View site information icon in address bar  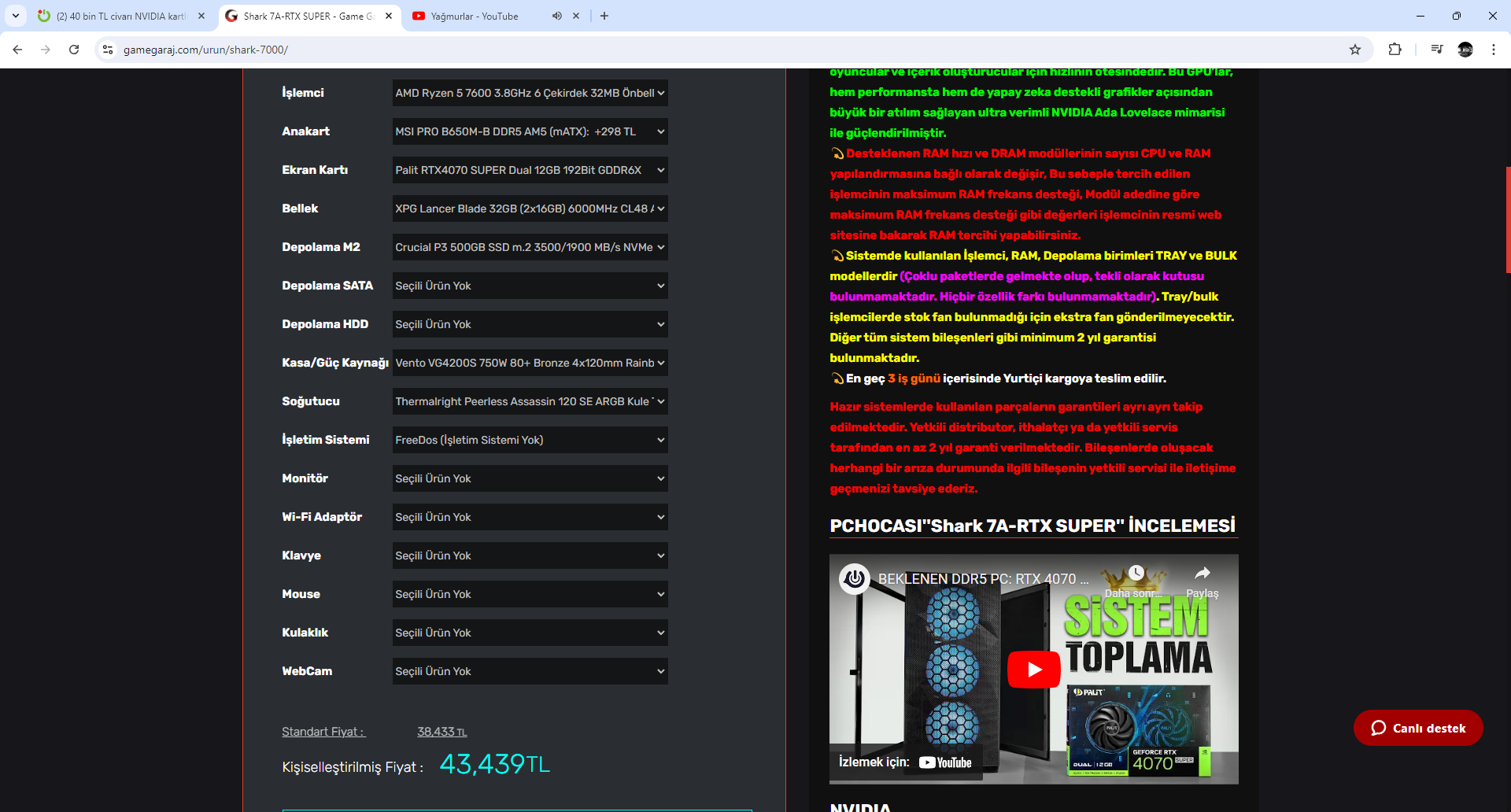click(108, 50)
